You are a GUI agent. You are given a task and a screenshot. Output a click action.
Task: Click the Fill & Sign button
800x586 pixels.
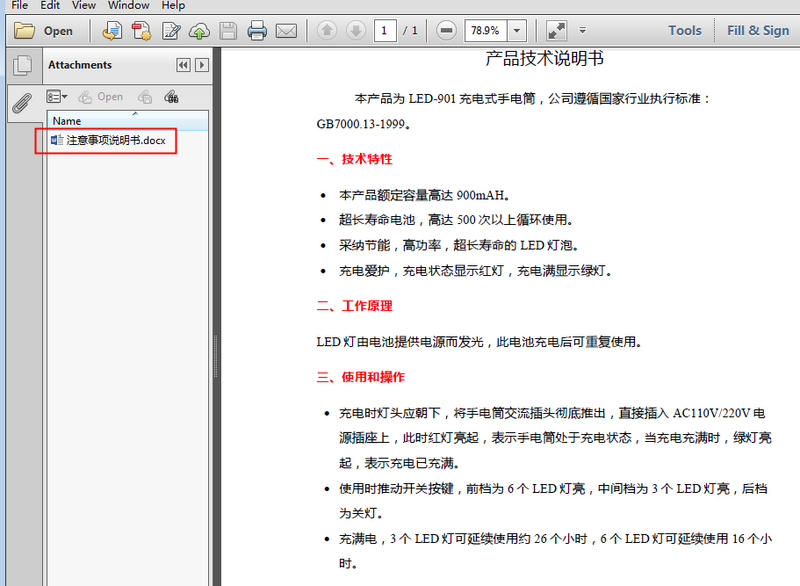757,30
